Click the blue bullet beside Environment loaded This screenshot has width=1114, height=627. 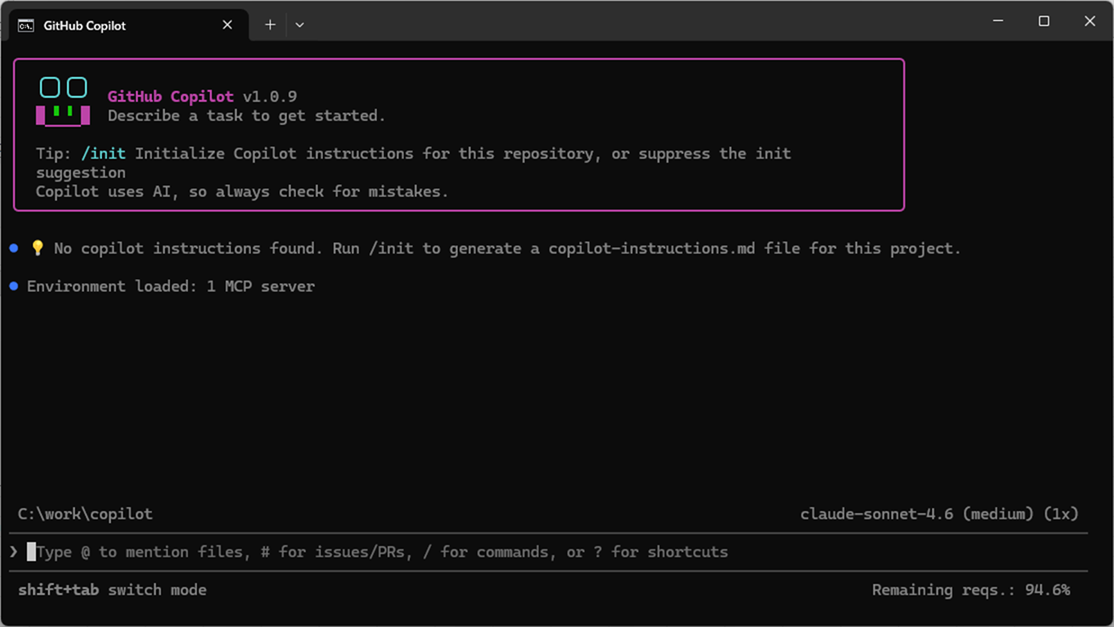[12, 286]
